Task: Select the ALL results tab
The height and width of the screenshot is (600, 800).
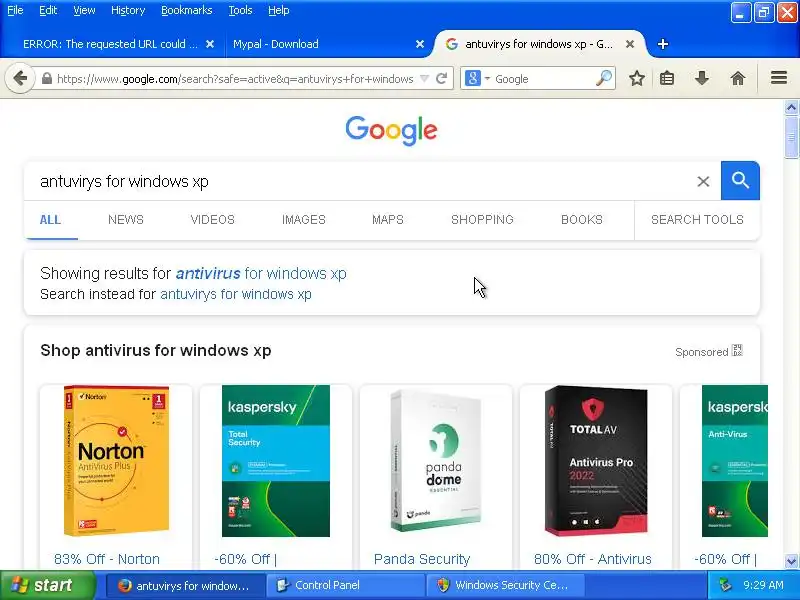Action: [51, 220]
